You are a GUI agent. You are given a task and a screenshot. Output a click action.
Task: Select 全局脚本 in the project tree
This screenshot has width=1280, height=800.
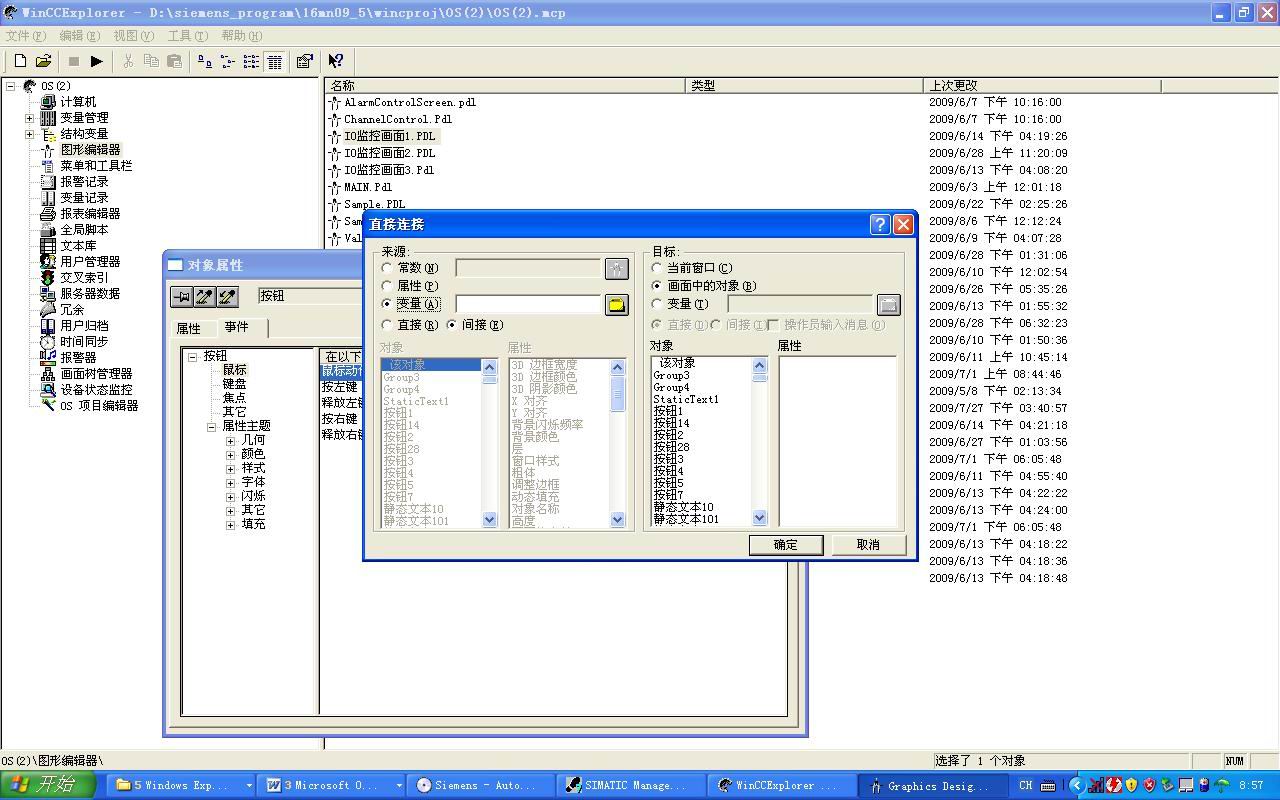click(84, 230)
